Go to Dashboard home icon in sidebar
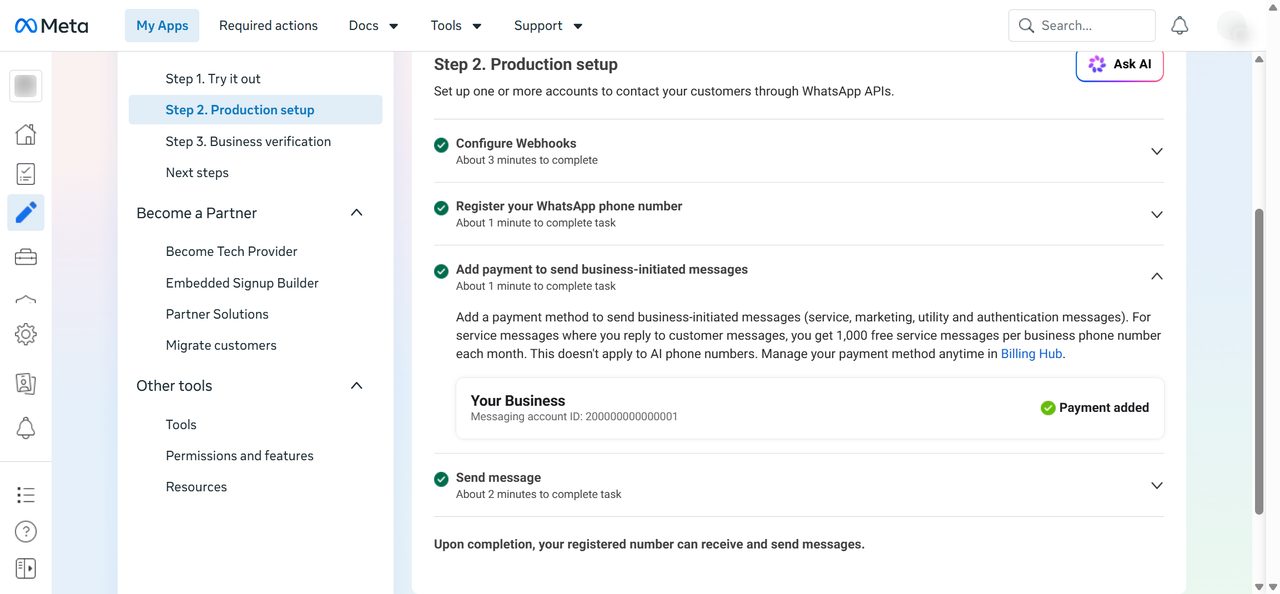Viewport: 1280px width, 594px height. coord(26,135)
